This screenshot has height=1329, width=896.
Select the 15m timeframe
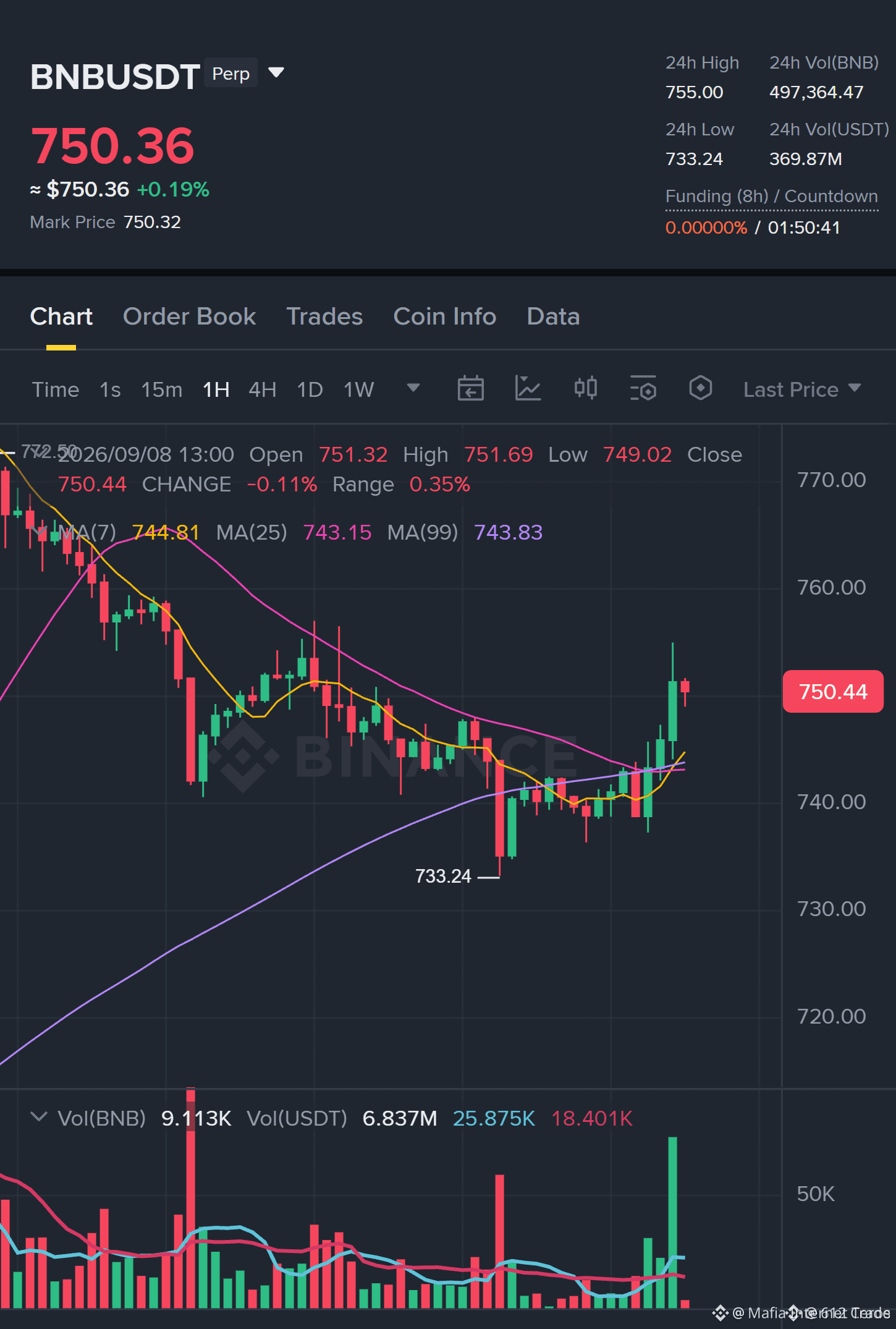coord(162,389)
